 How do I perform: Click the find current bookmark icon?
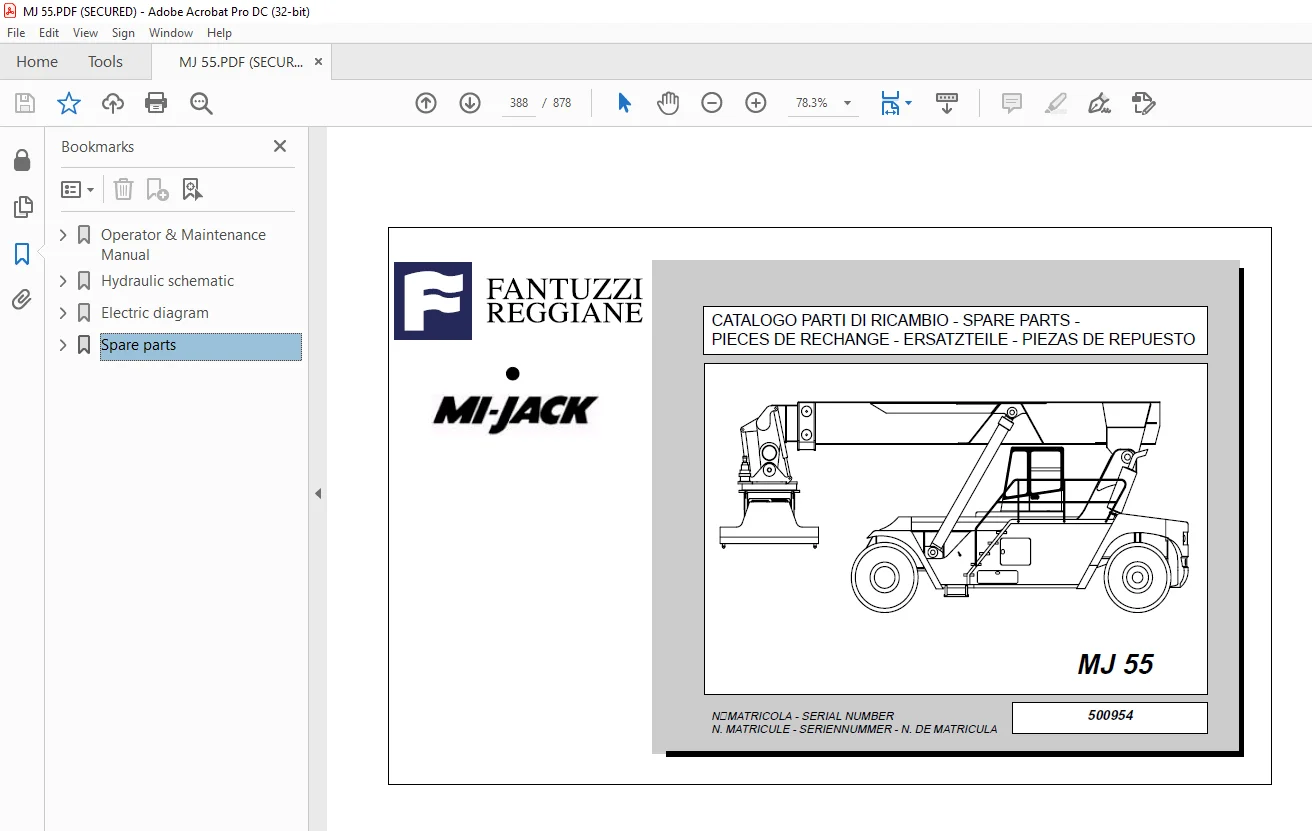point(192,189)
